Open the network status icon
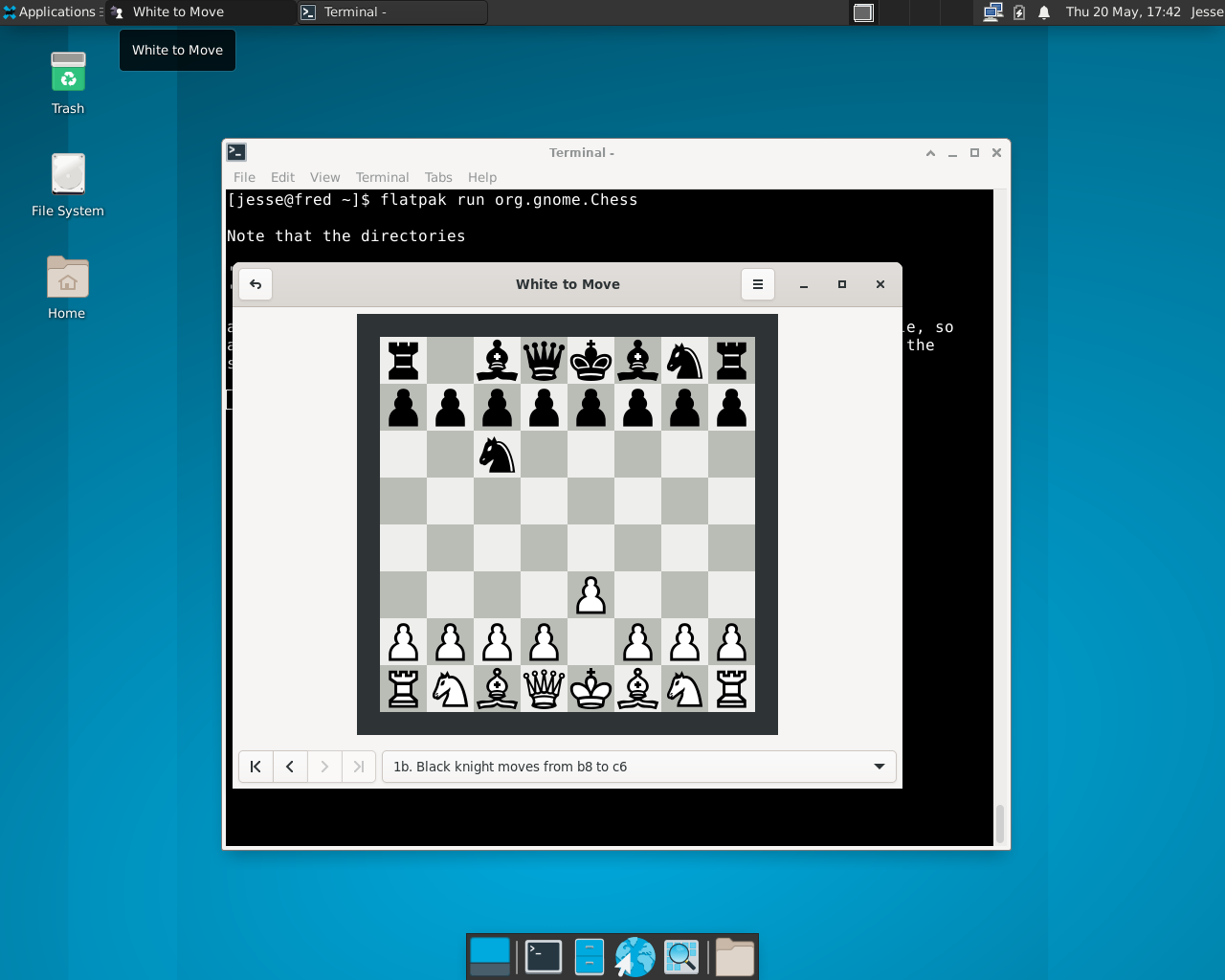Viewport: 1225px width, 980px height. 992,12
